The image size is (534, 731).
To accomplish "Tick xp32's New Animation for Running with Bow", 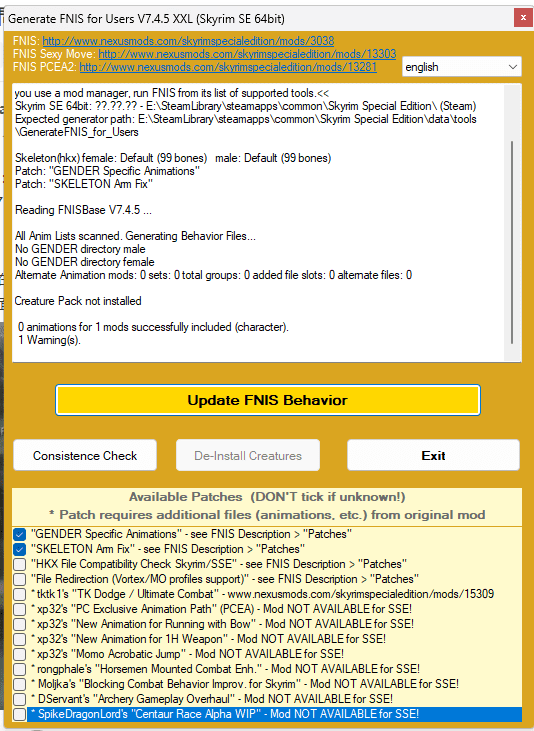I will coord(20,624).
